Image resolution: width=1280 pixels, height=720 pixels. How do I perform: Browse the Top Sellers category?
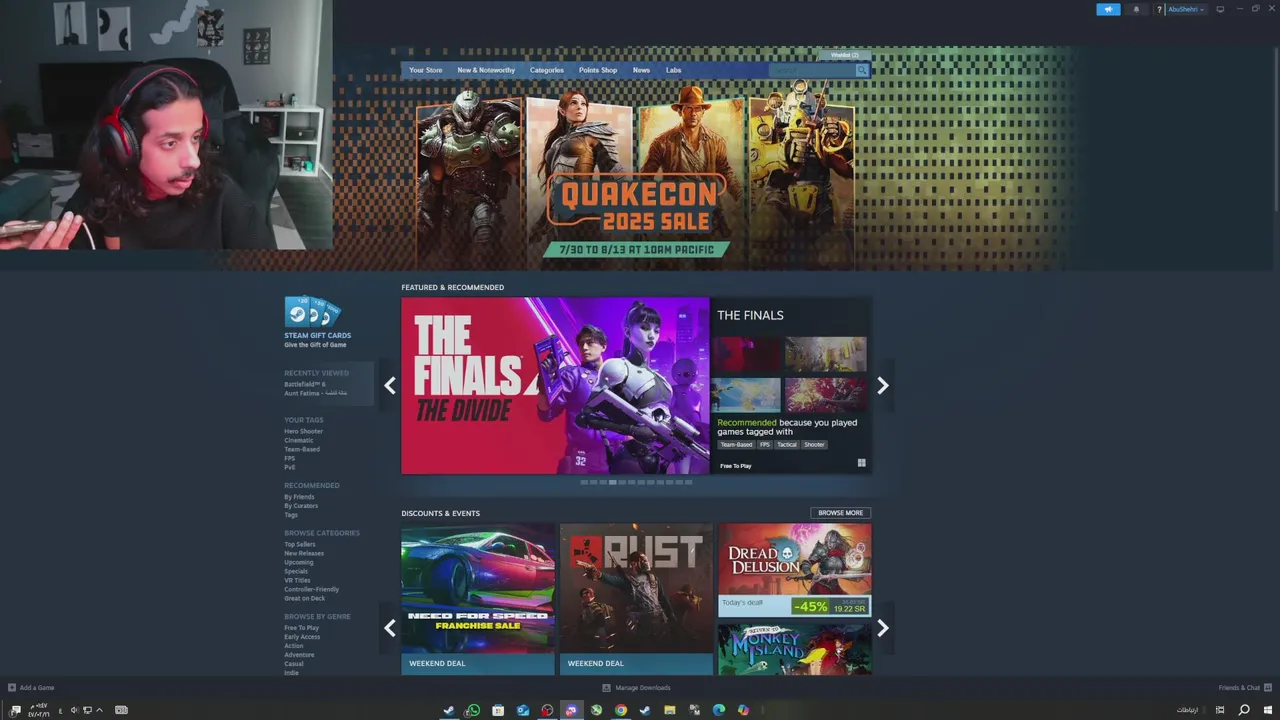300,544
